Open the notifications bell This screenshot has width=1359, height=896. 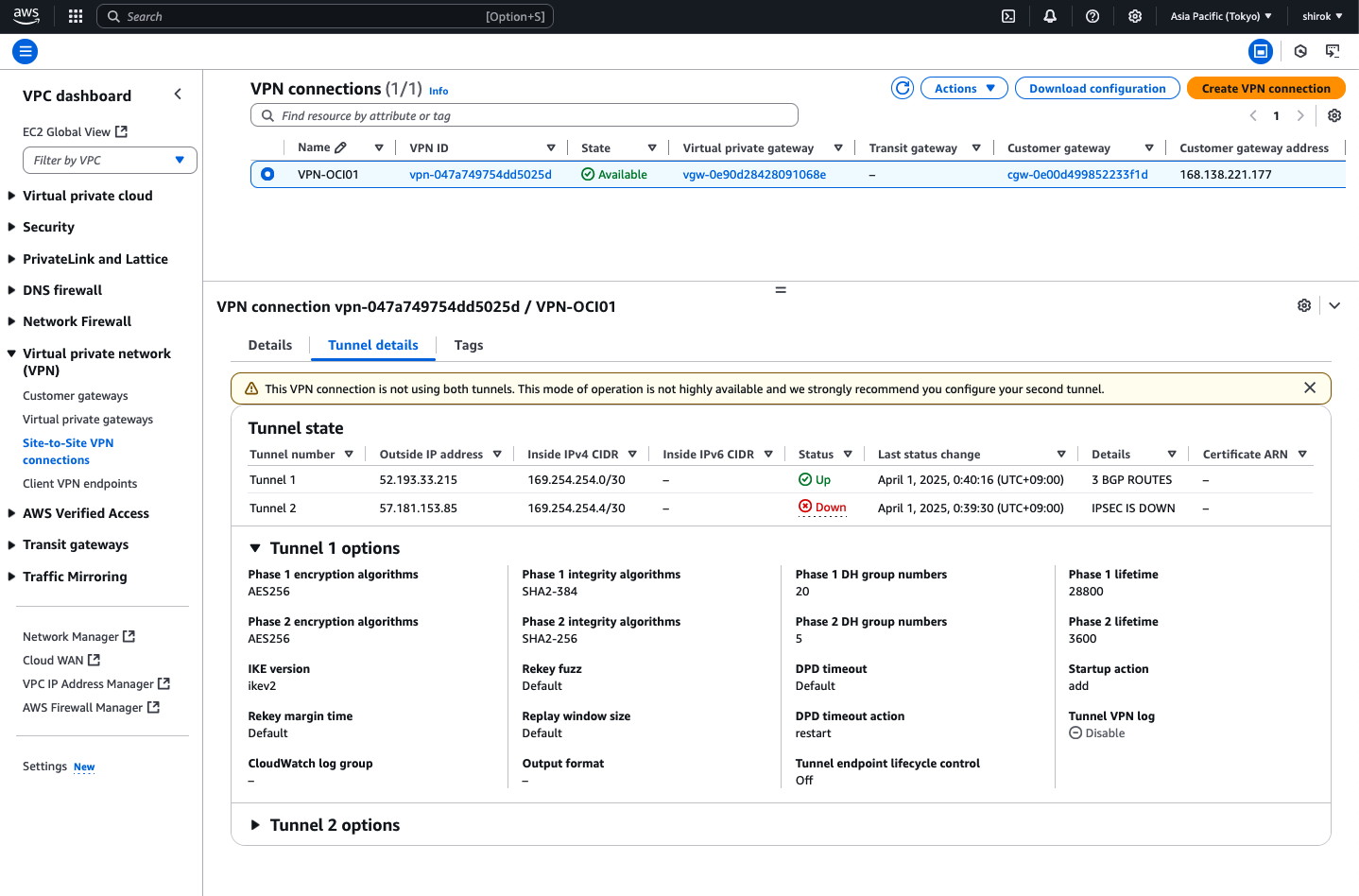pyautogui.click(x=1050, y=16)
